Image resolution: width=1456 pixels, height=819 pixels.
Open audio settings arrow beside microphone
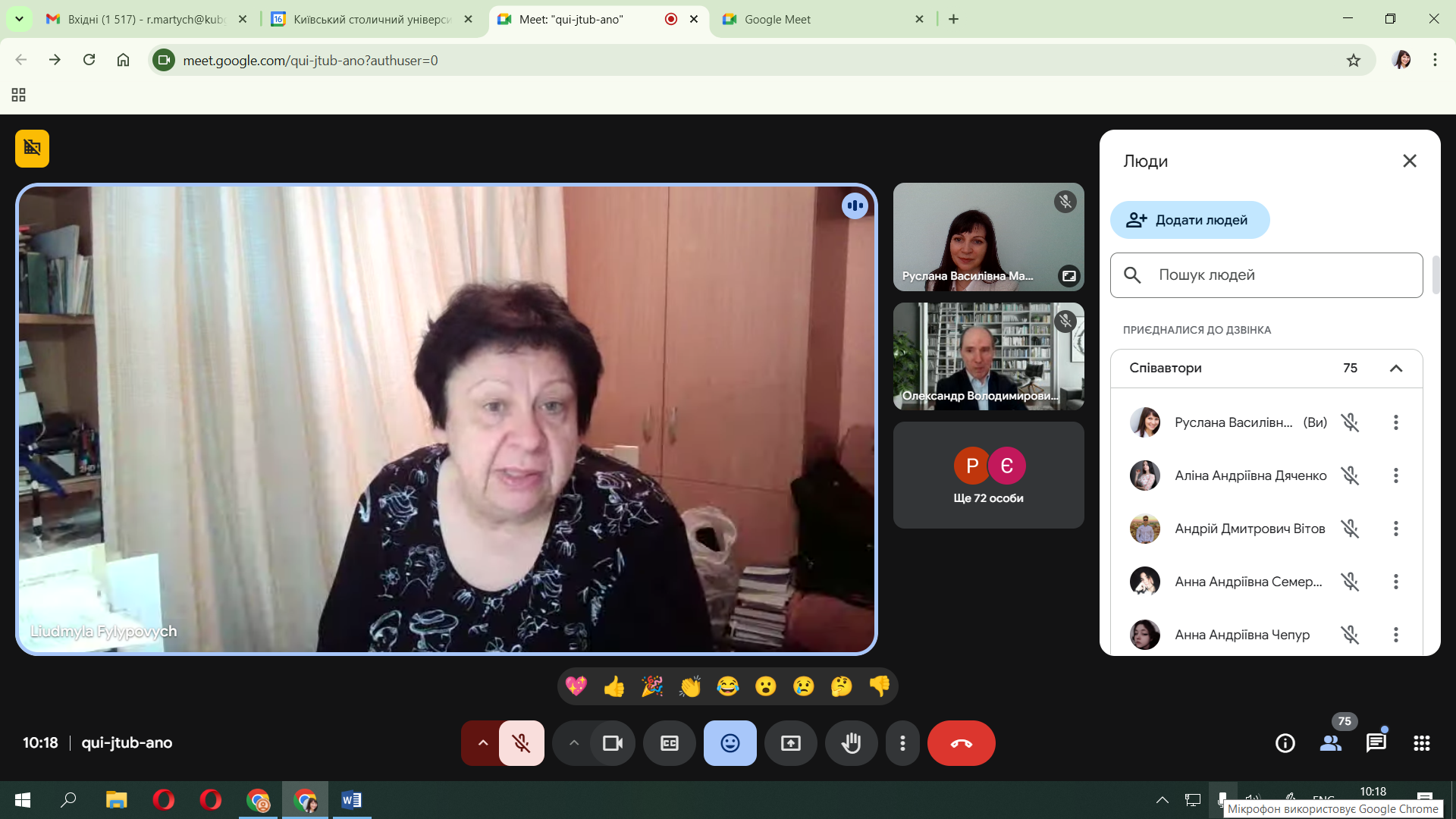[482, 743]
